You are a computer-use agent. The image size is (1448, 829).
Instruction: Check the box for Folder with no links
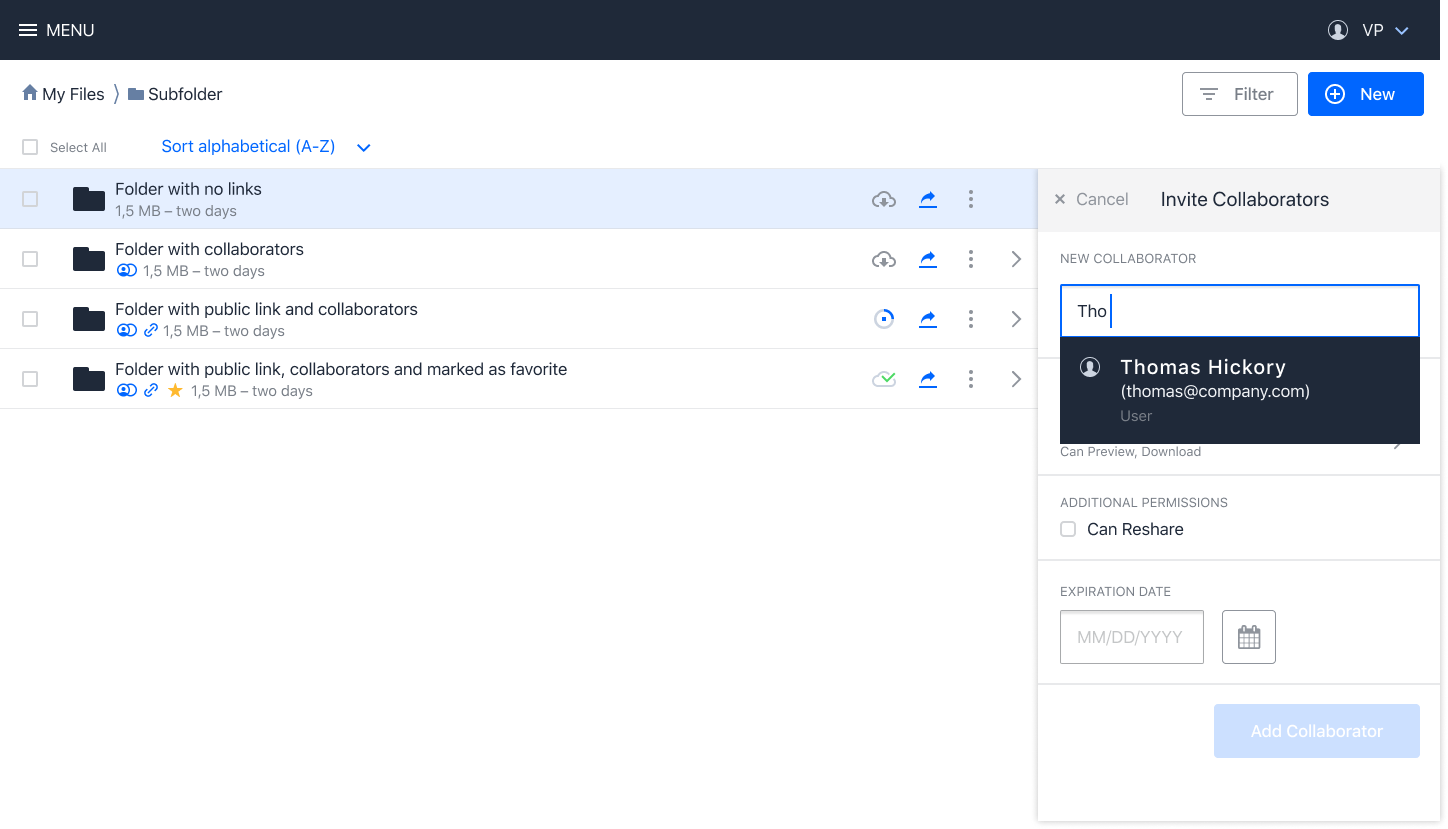(x=30, y=199)
